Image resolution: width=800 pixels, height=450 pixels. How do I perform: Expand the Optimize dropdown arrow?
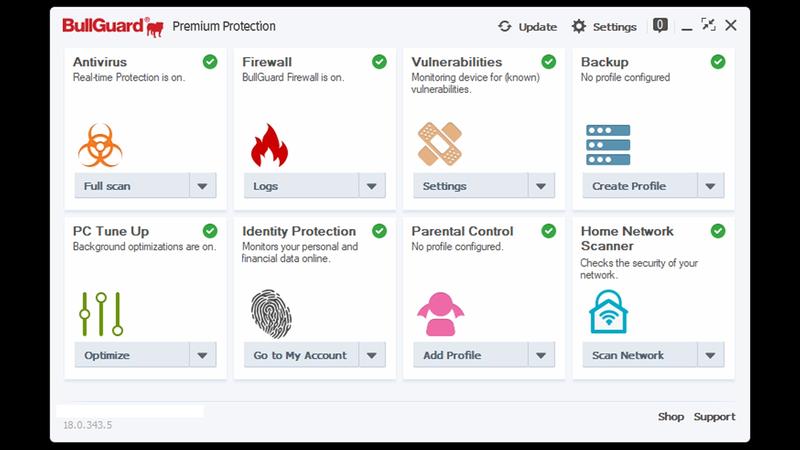click(203, 355)
